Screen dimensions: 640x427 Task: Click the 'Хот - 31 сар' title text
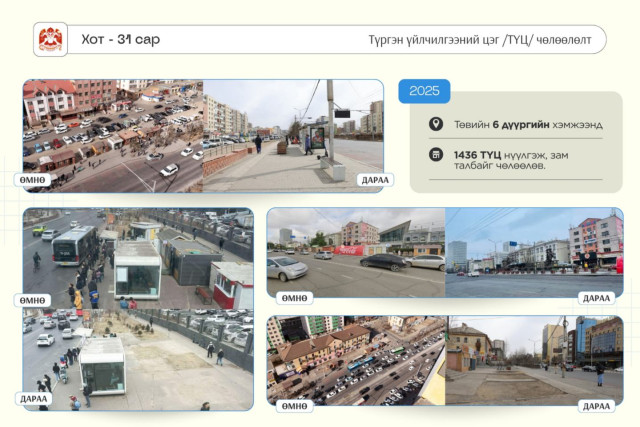[121, 40]
